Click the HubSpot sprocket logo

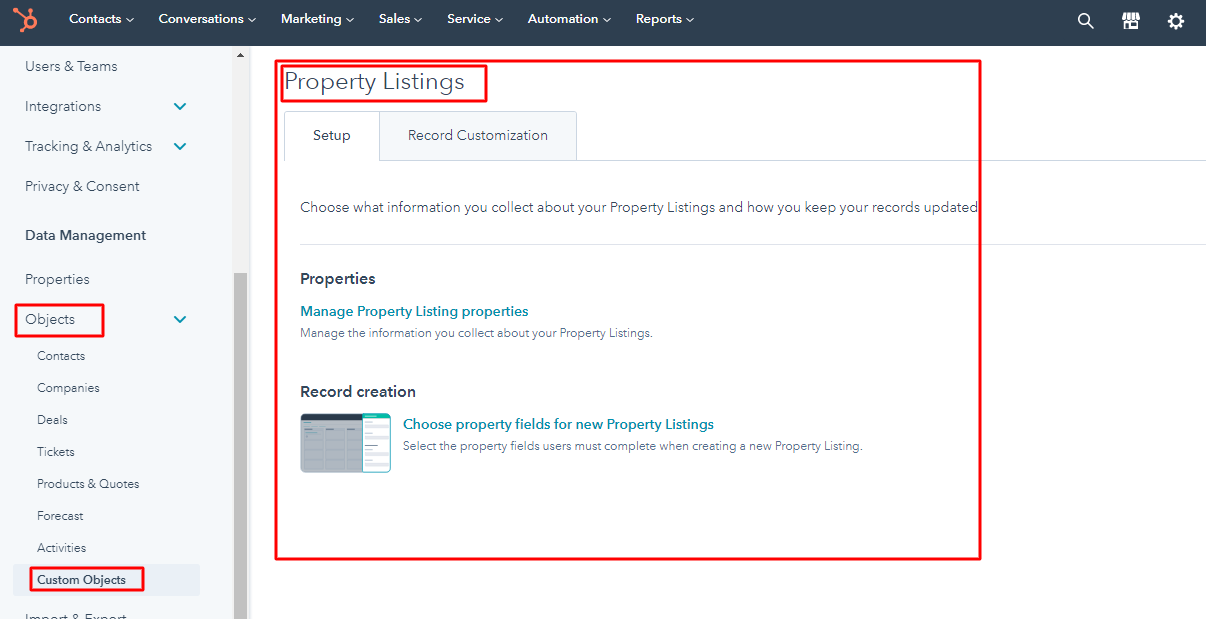(x=25, y=19)
